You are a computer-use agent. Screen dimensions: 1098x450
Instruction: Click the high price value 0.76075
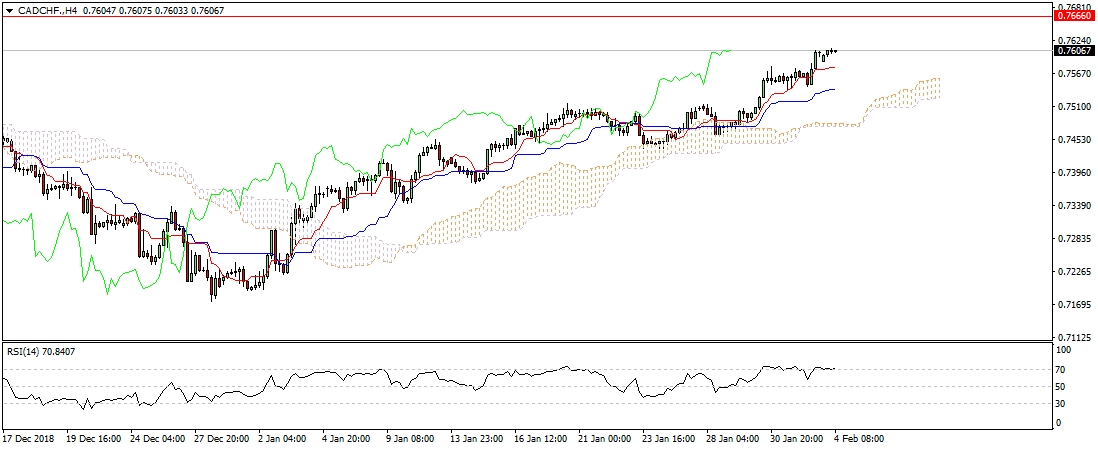pos(134,11)
